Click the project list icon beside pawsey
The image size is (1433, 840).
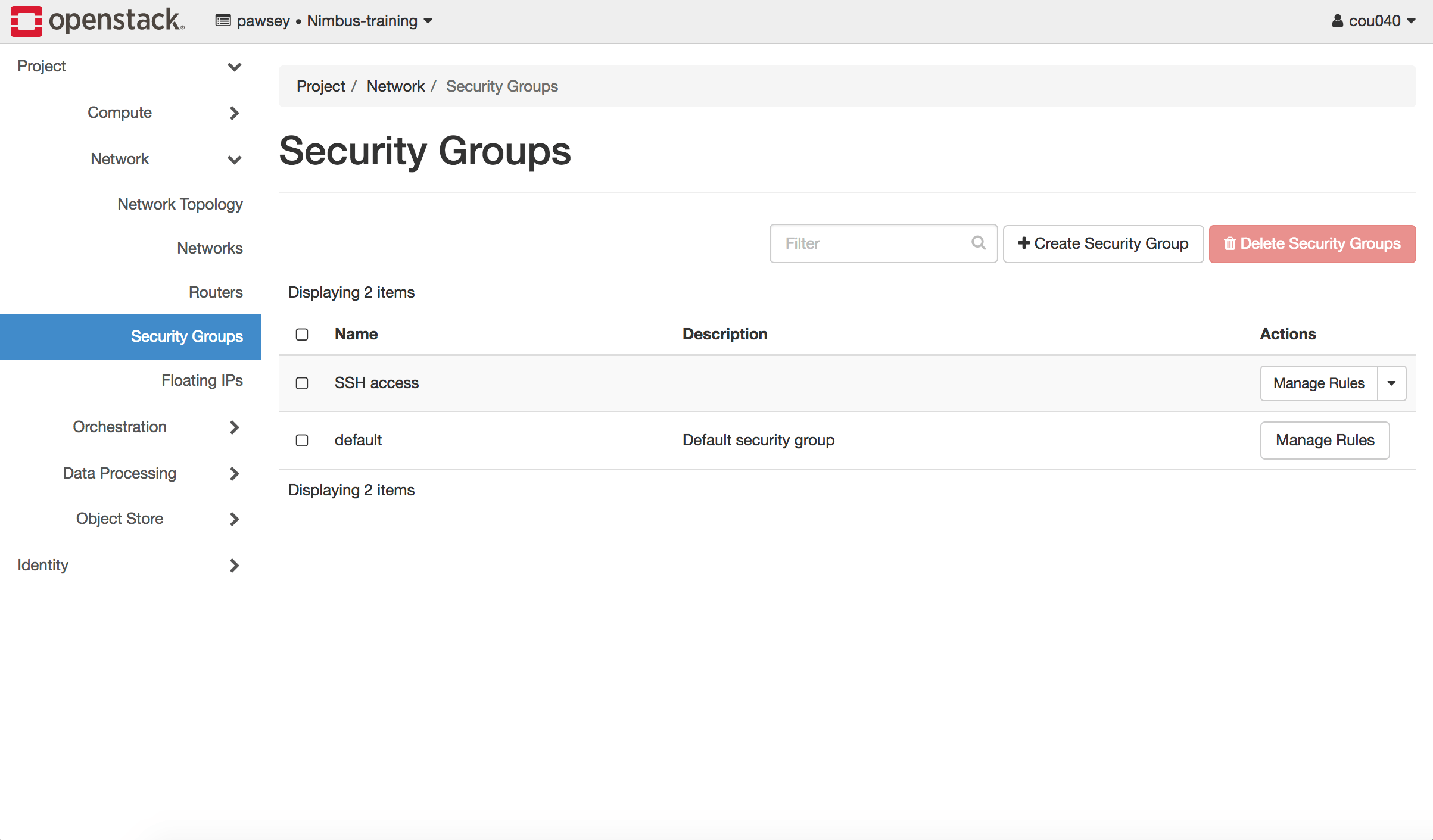[x=222, y=20]
